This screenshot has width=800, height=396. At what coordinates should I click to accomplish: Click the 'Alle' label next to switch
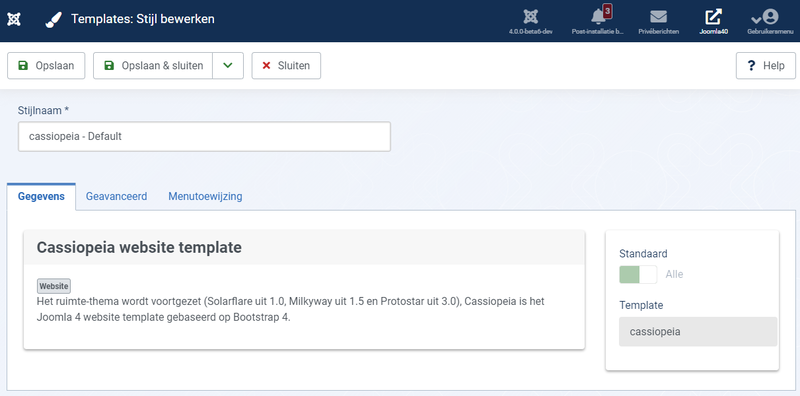674,274
